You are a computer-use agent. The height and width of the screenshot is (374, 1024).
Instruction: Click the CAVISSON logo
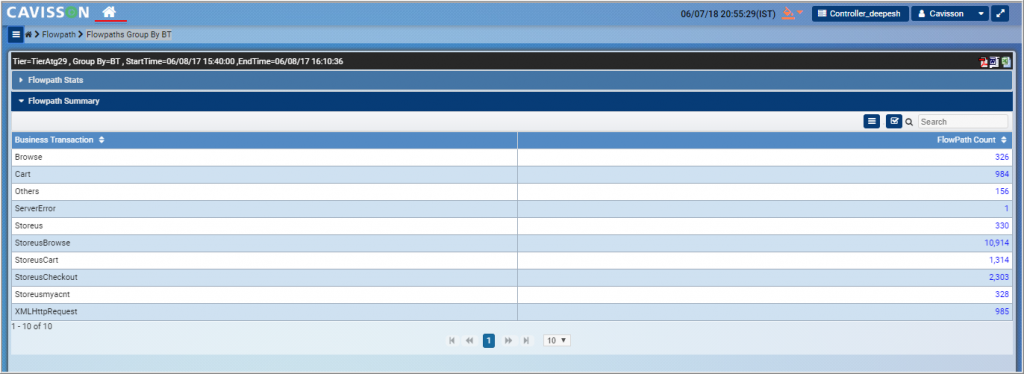point(48,12)
